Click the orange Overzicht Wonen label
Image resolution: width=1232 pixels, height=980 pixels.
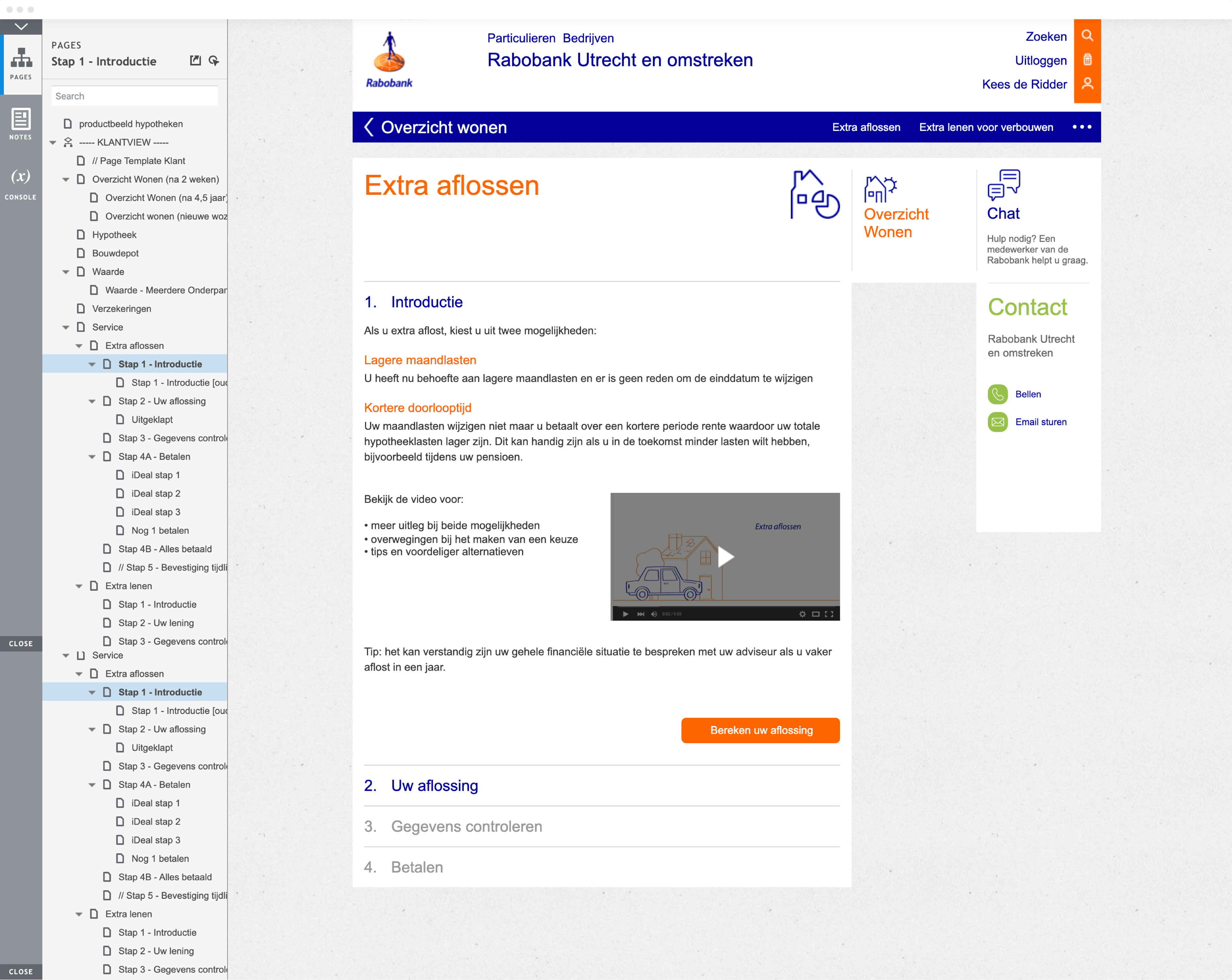coord(896,223)
